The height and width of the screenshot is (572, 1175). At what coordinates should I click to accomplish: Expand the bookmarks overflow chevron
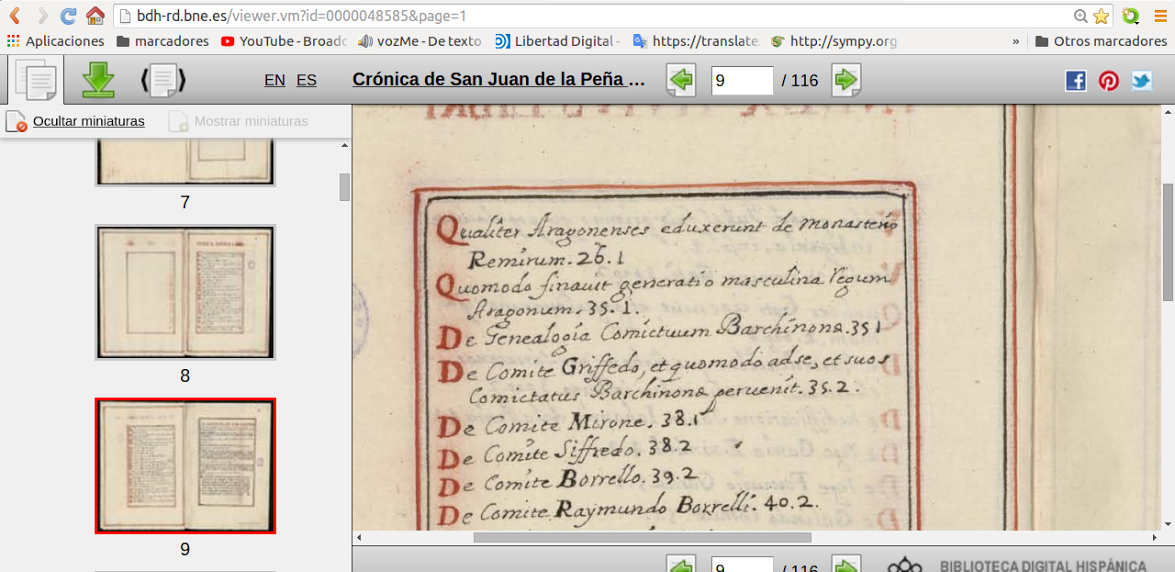coord(1015,41)
